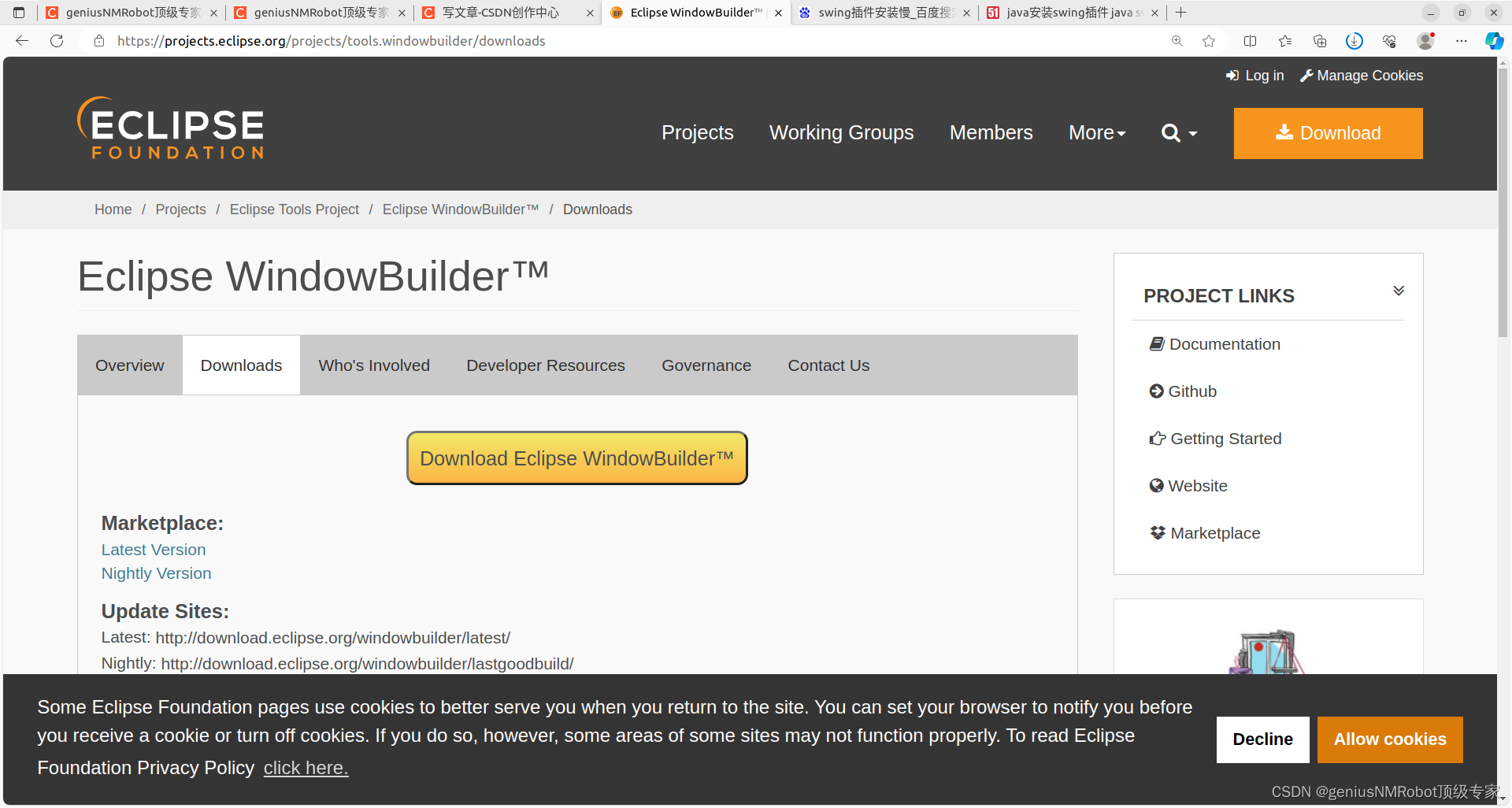Click Allow cookies button
1512x808 pixels.
[1389, 739]
